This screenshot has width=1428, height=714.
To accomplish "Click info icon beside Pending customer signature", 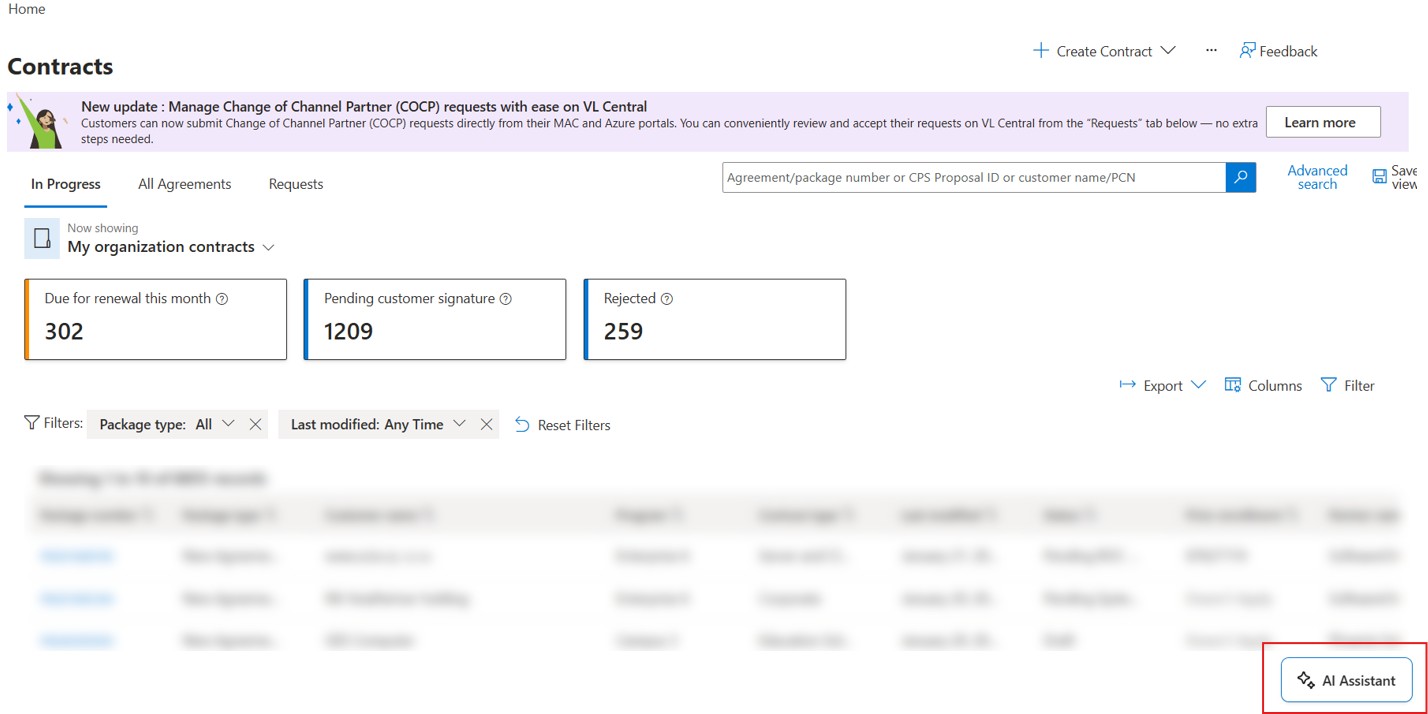I will point(506,299).
